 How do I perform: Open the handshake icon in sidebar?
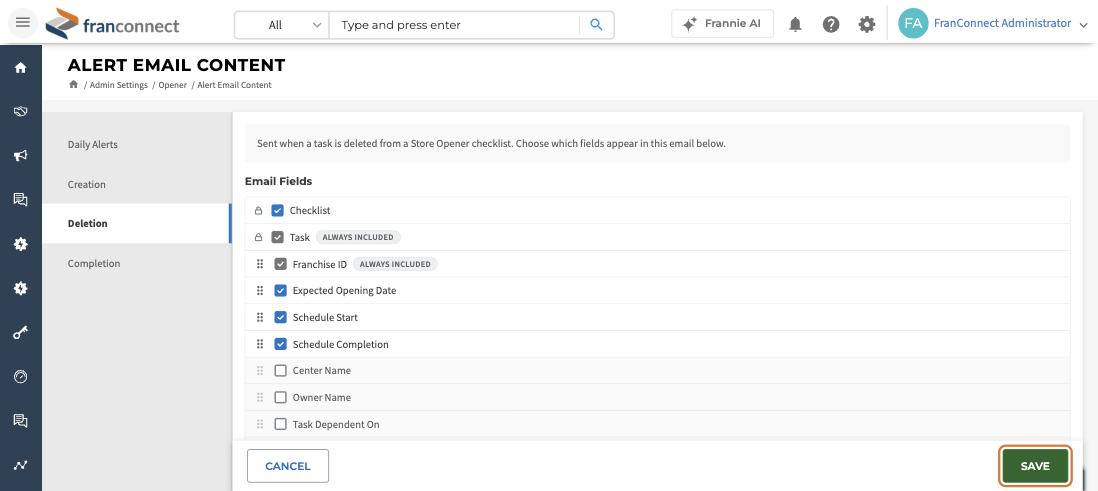(20, 111)
